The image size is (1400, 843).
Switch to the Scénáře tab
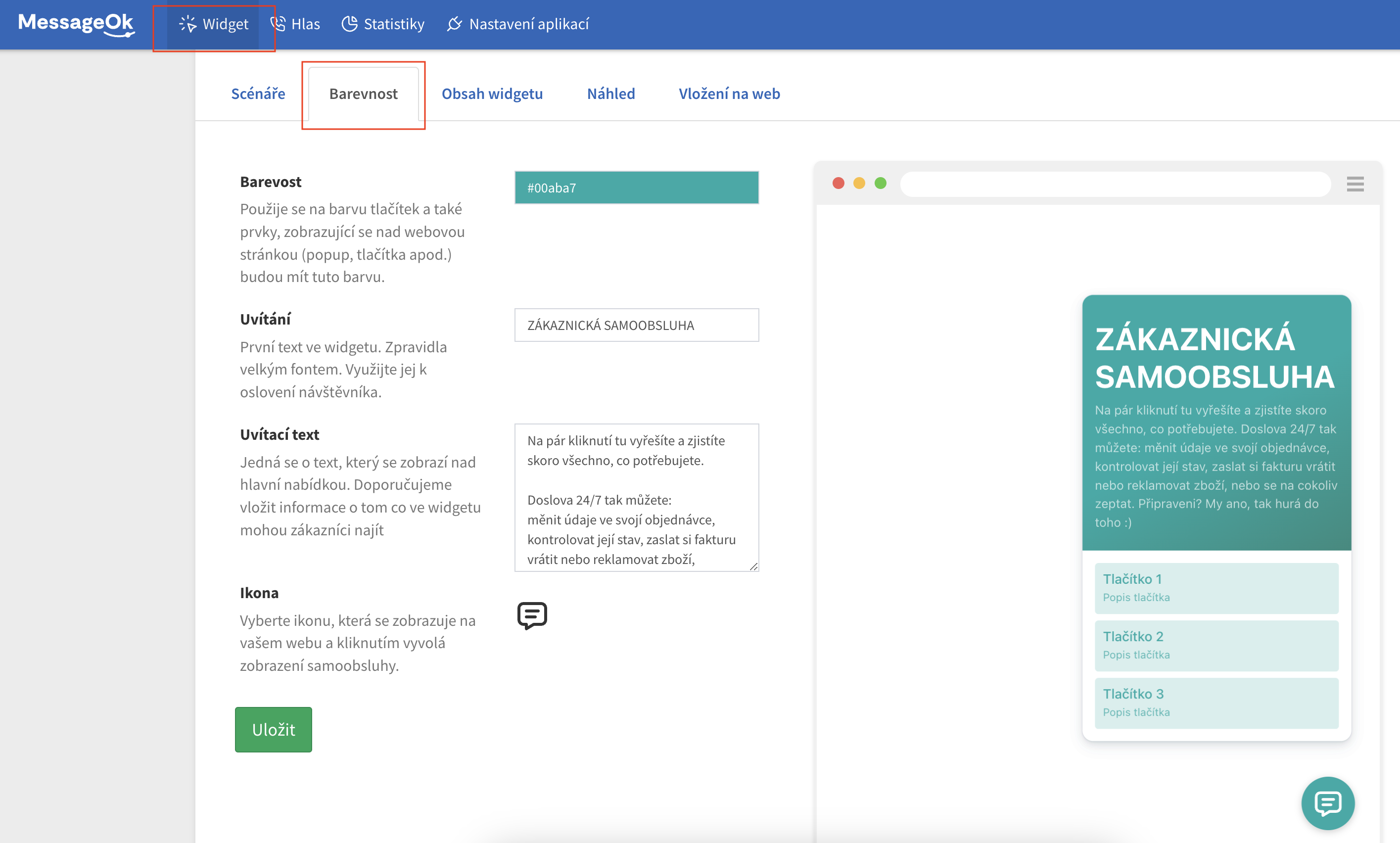point(258,94)
